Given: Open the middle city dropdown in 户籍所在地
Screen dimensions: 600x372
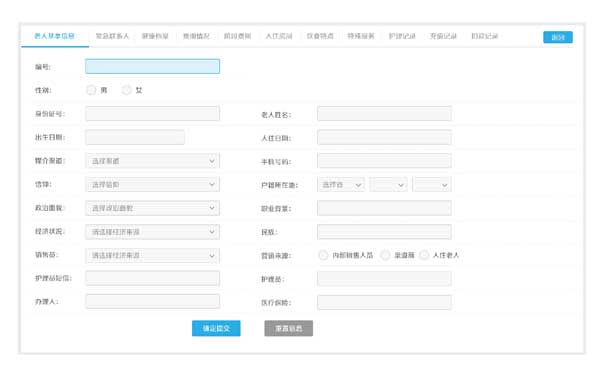Looking at the screenshot, I should coord(388,185).
